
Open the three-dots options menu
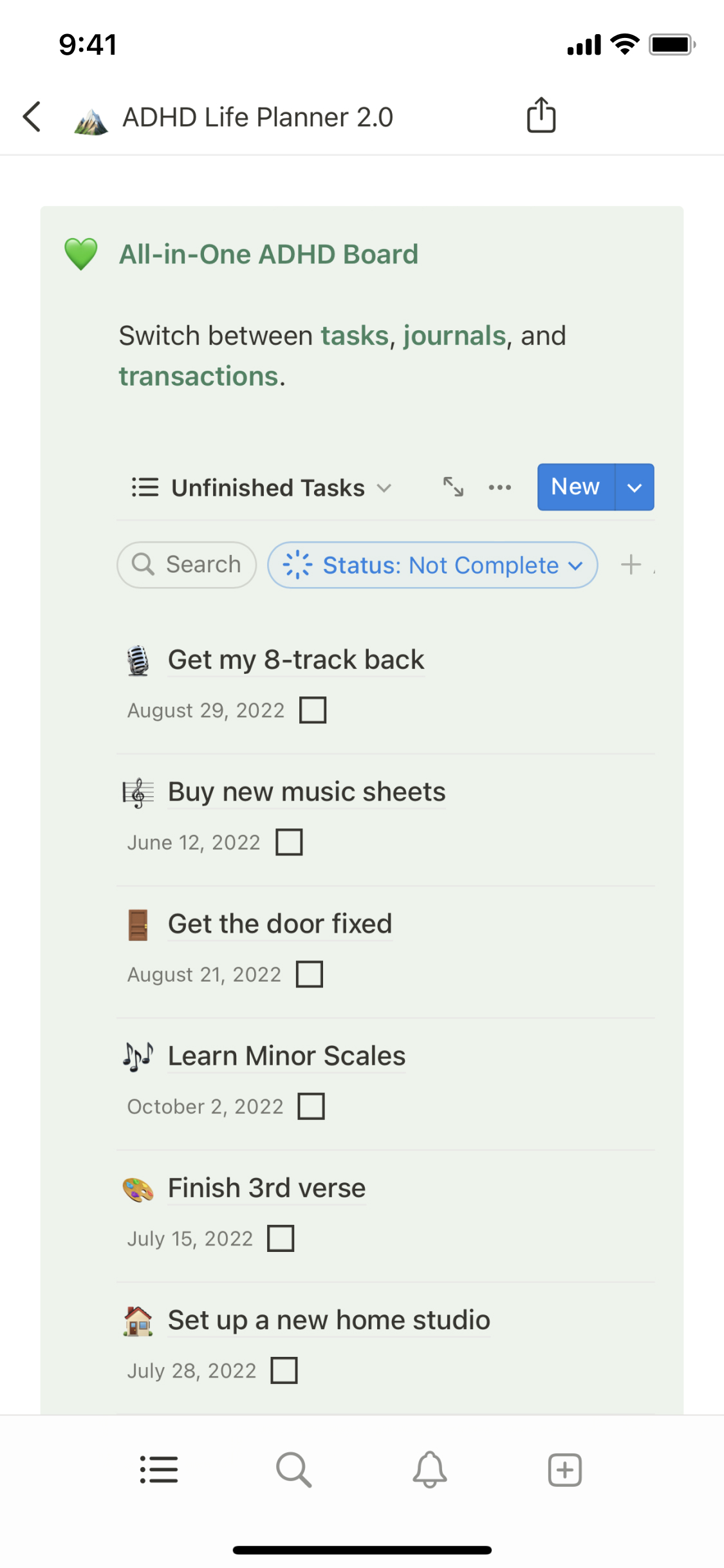pos(500,487)
